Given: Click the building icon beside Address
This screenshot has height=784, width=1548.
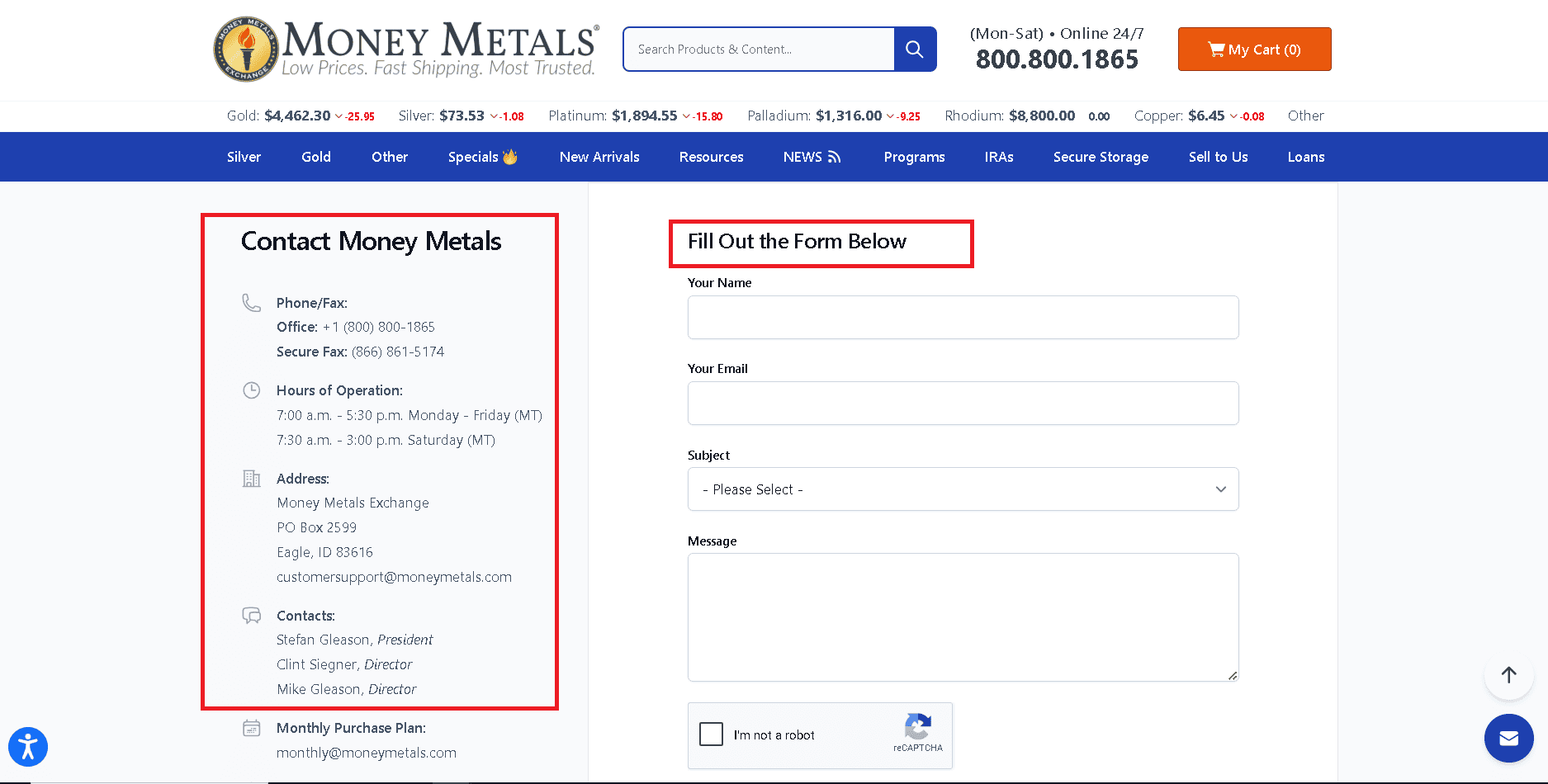Looking at the screenshot, I should tap(251, 479).
